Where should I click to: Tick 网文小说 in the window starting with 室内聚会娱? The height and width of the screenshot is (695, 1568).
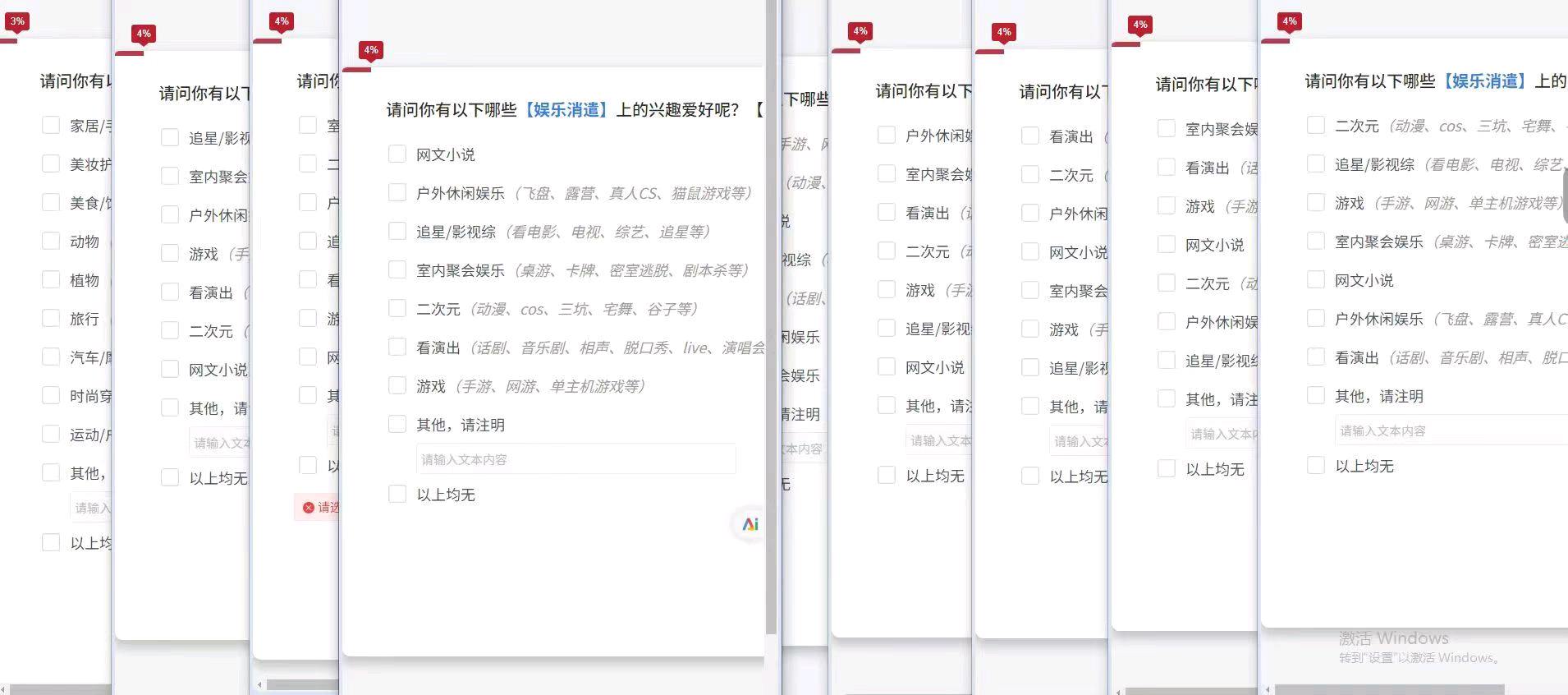[x=1167, y=244]
